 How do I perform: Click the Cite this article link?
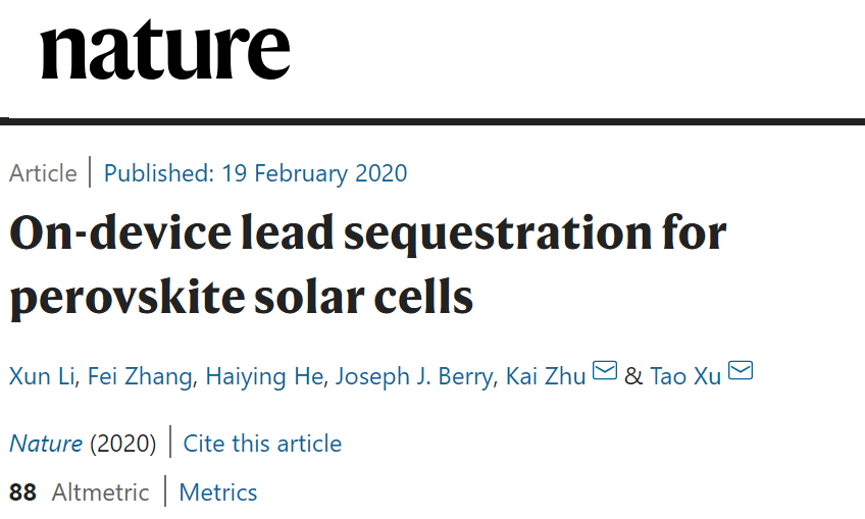[262, 443]
